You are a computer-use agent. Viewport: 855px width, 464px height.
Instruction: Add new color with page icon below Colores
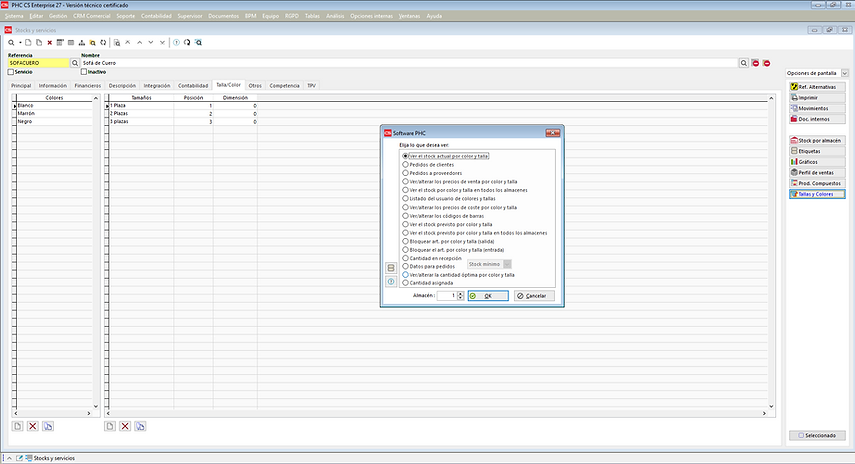[x=17, y=426]
